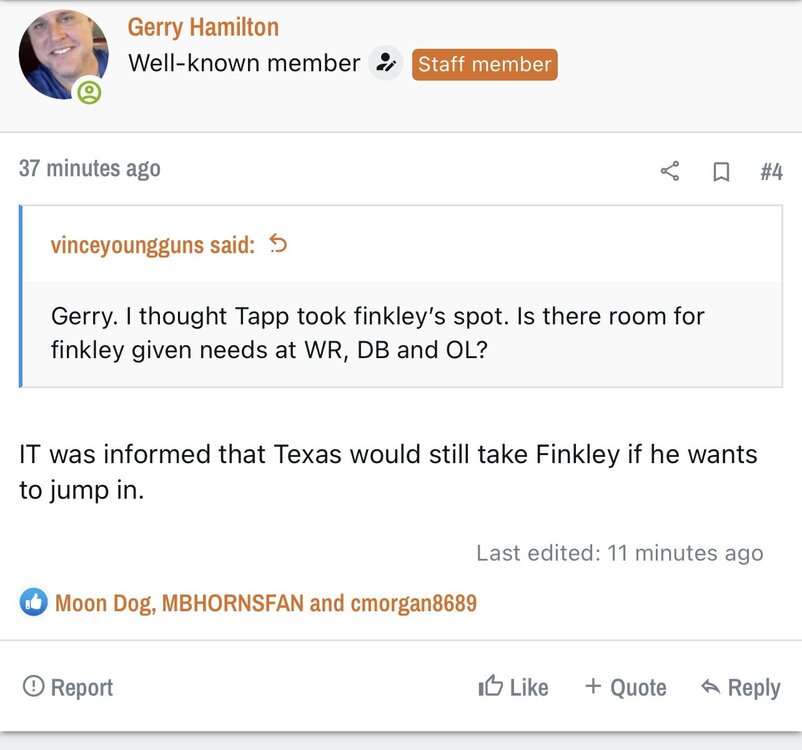This screenshot has height=750, width=802.
Task: Open cmorgan8689 in the reactions list
Action: (413, 603)
